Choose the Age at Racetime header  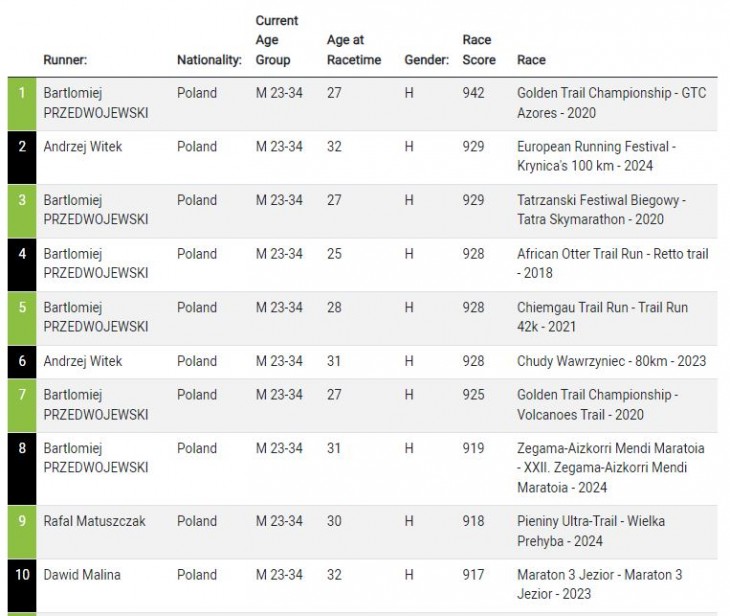(x=353, y=50)
